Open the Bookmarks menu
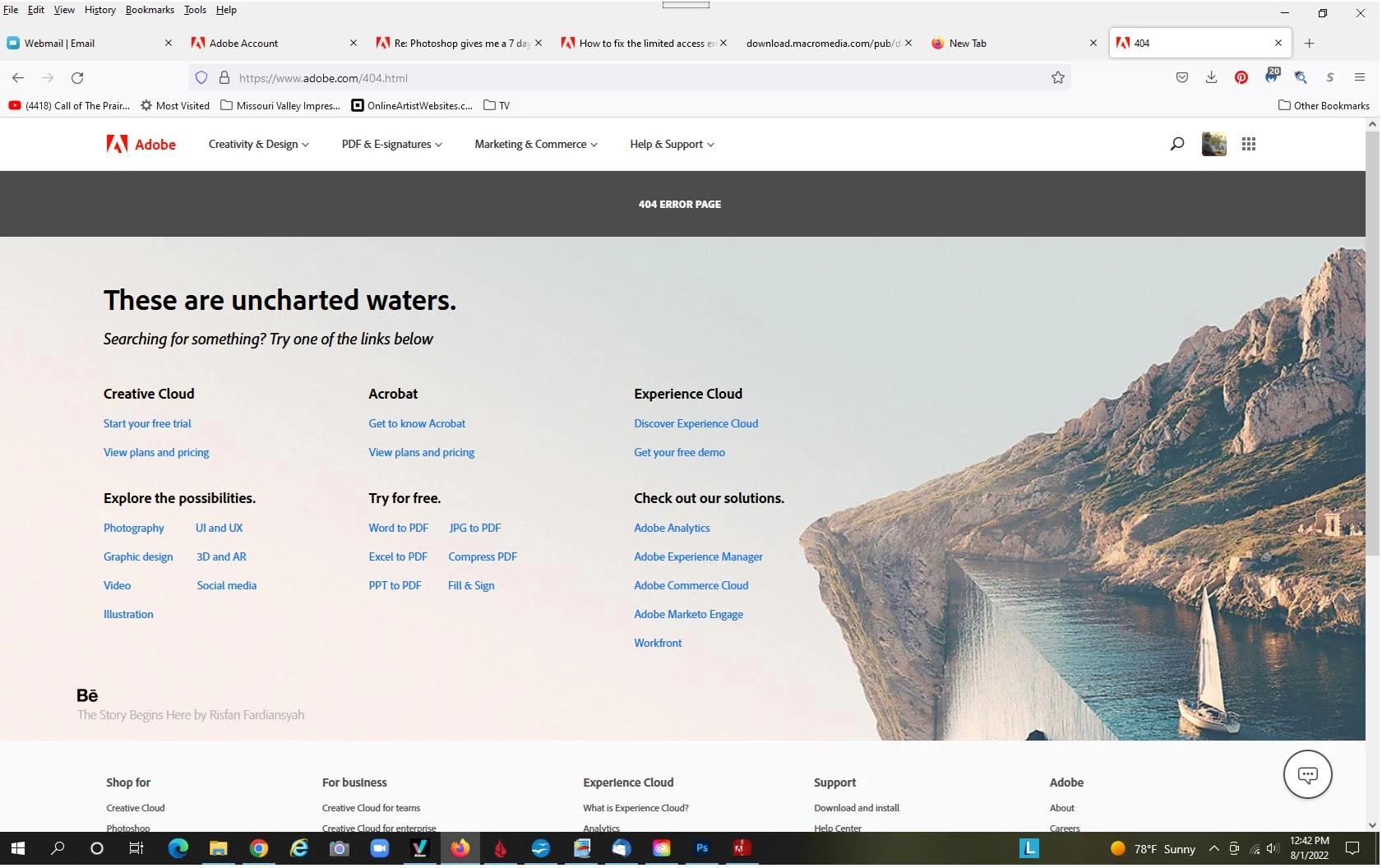 coord(150,10)
